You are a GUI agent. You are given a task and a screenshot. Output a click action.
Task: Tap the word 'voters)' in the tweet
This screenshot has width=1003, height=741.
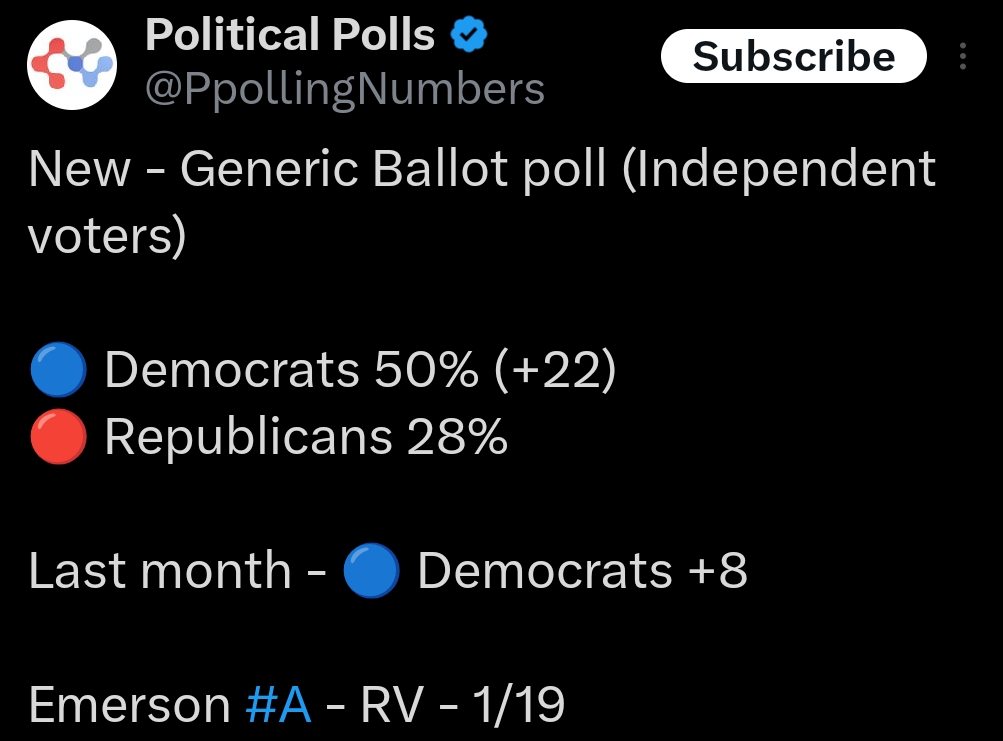[107, 236]
